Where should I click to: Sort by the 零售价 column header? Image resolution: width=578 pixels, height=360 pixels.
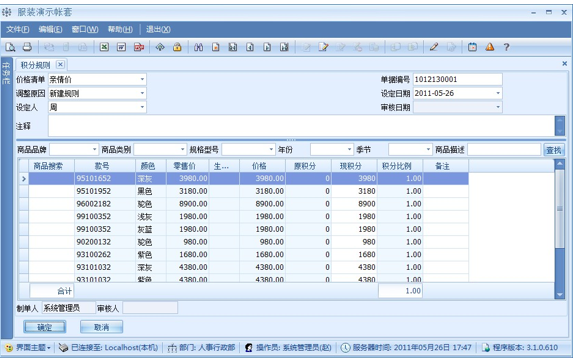pos(188,166)
